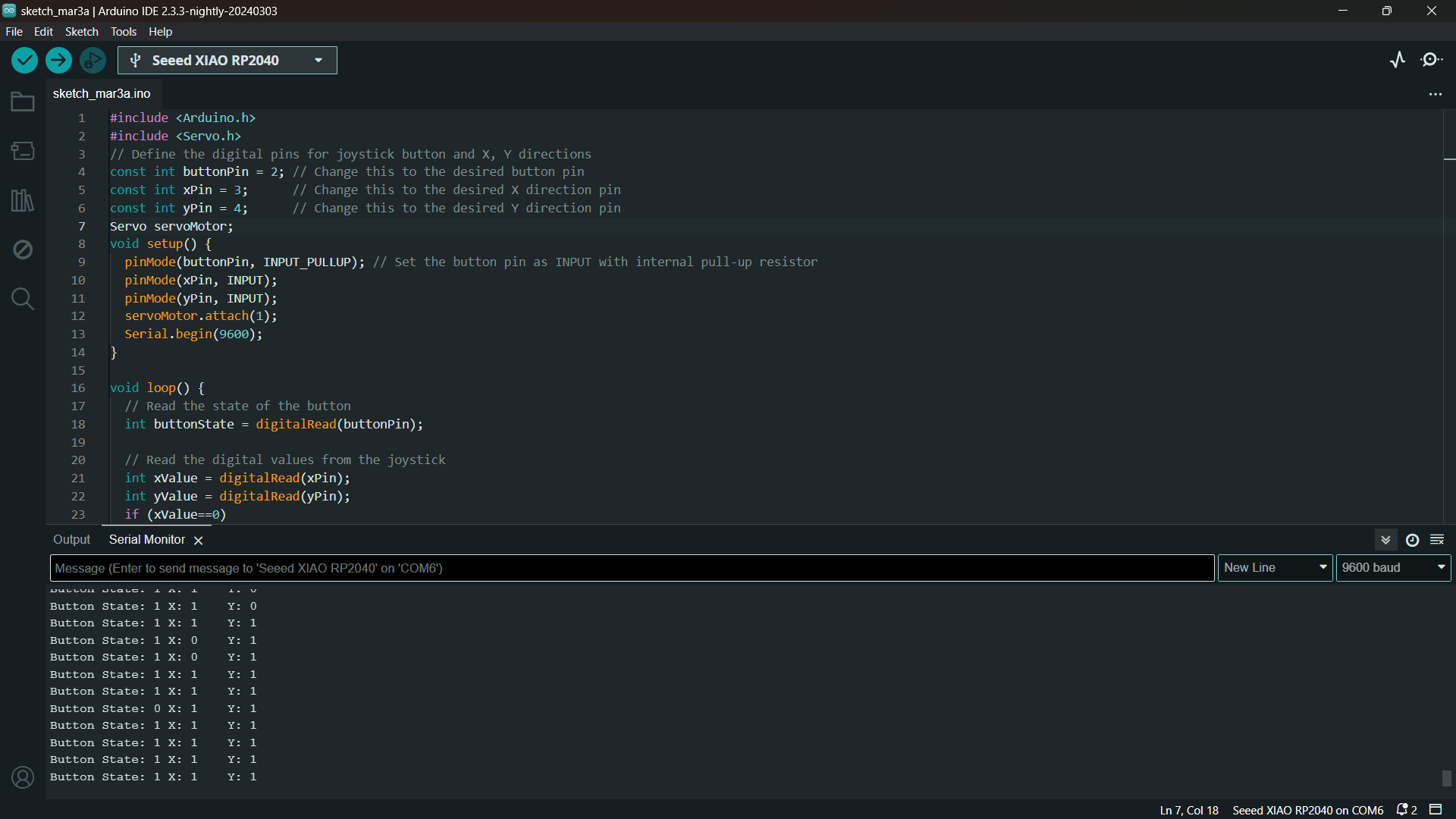The width and height of the screenshot is (1456, 819).
Task: Open the sidebar Debug panel
Action: (x=23, y=249)
